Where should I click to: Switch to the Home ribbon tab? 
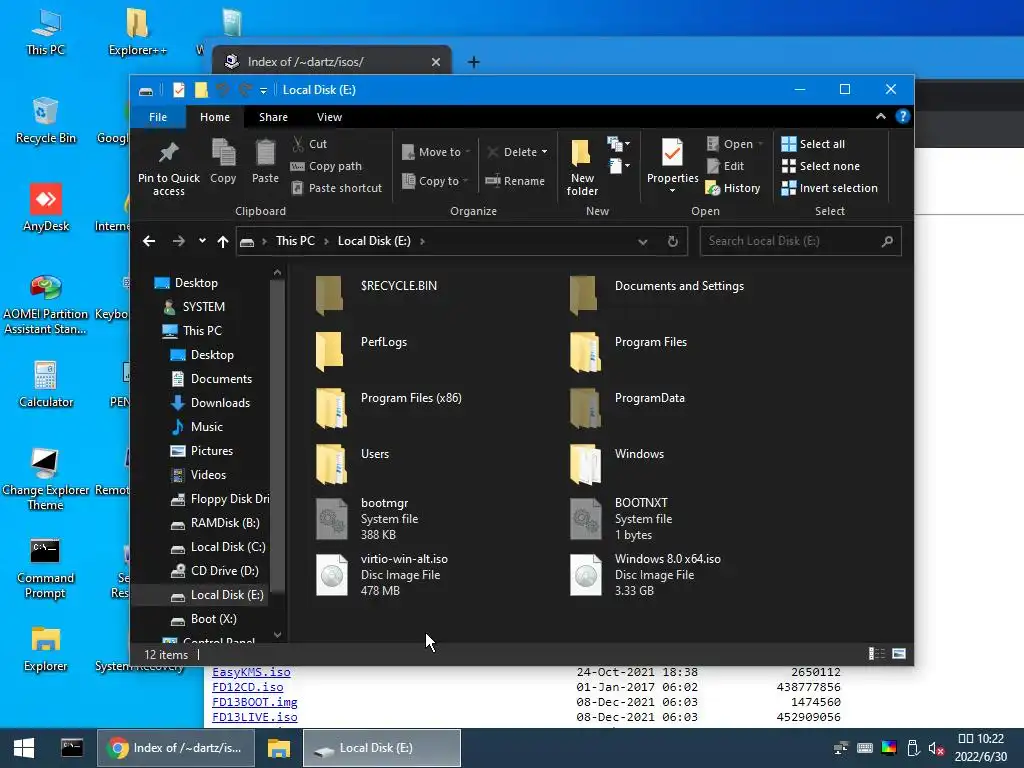pyautogui.click(x=215, y=117)
